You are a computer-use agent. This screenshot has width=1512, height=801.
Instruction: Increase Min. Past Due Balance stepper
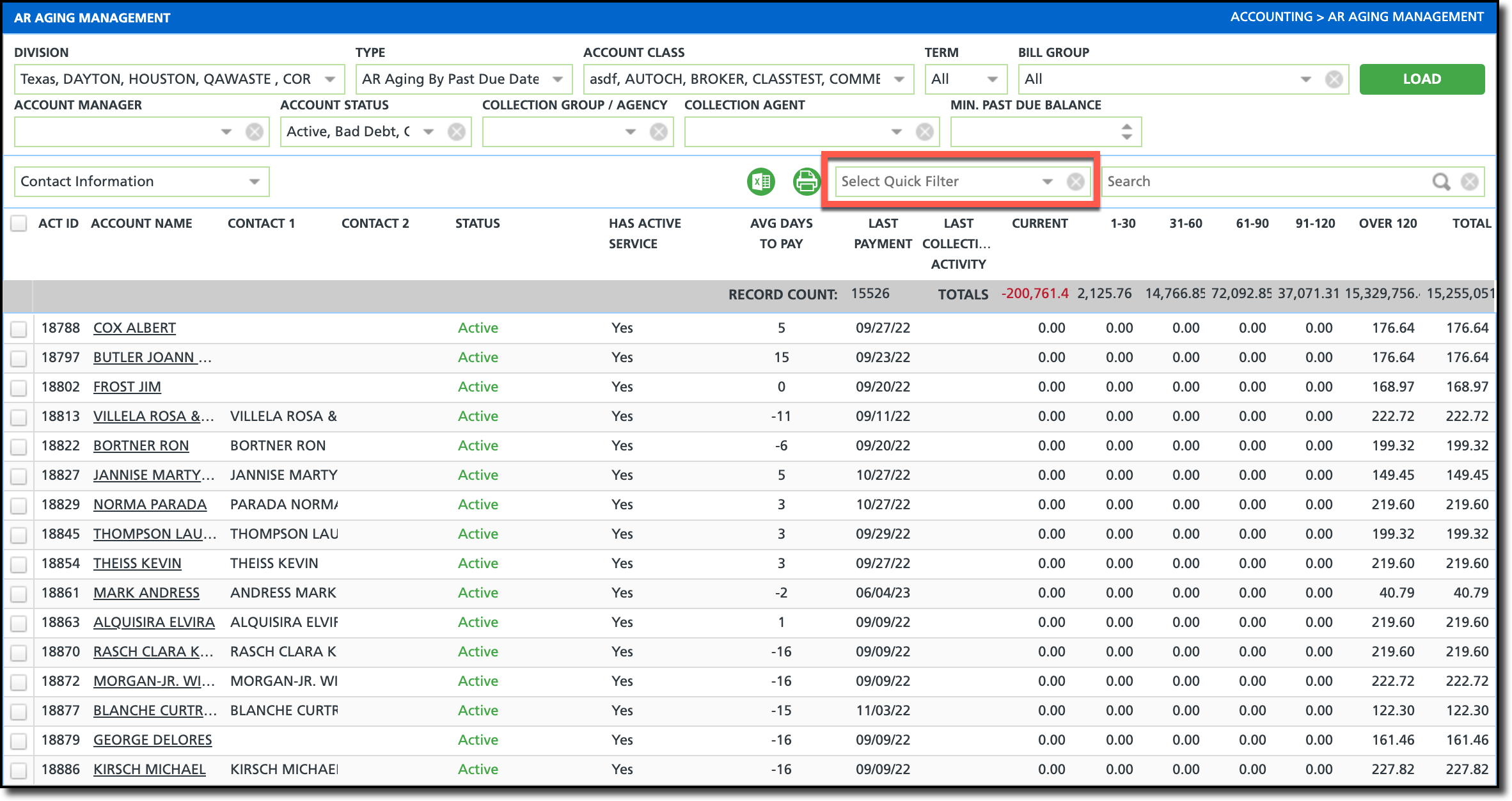[1127, 126]
